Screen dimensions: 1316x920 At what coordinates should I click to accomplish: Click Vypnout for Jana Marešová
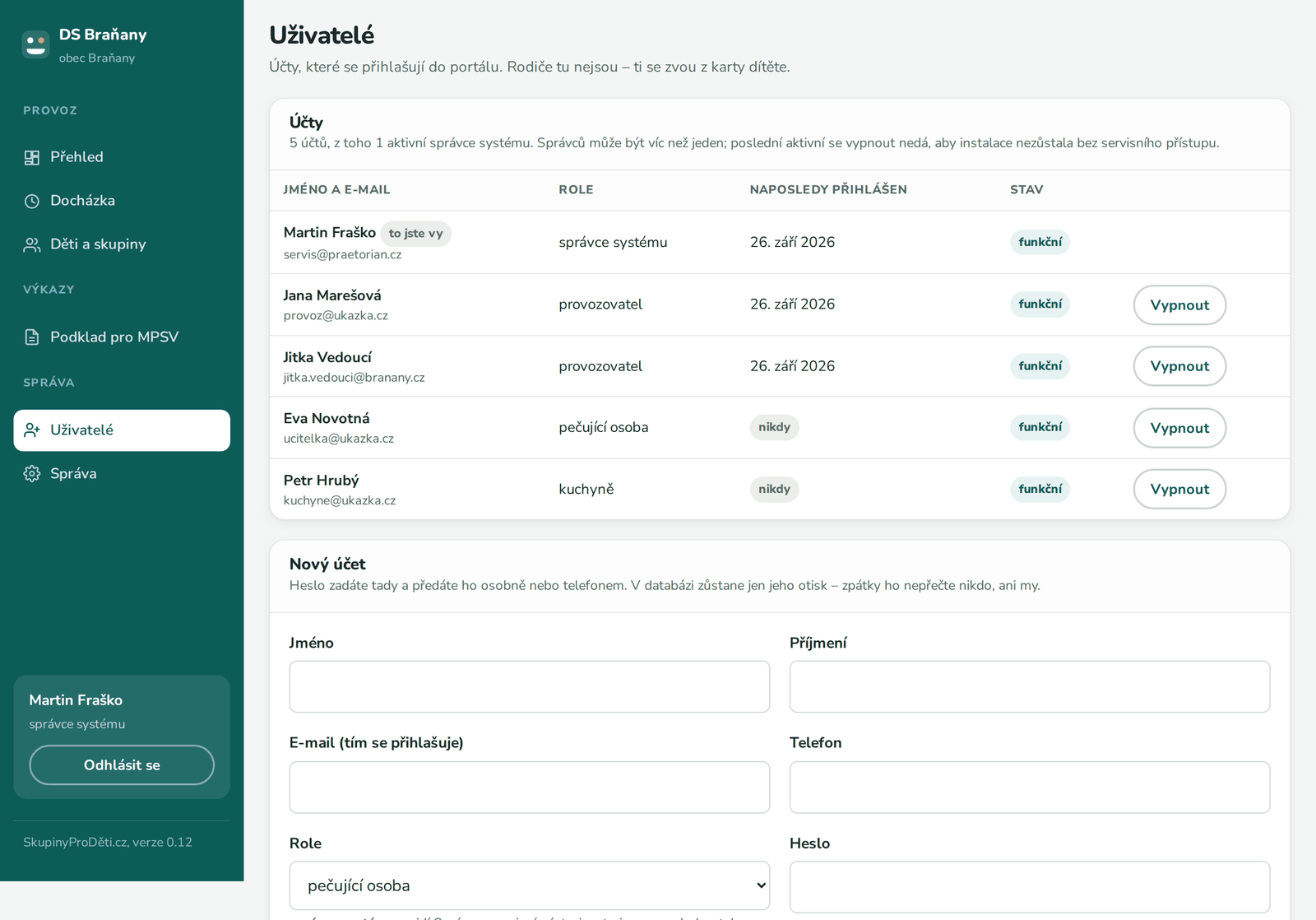point(1179,304)
